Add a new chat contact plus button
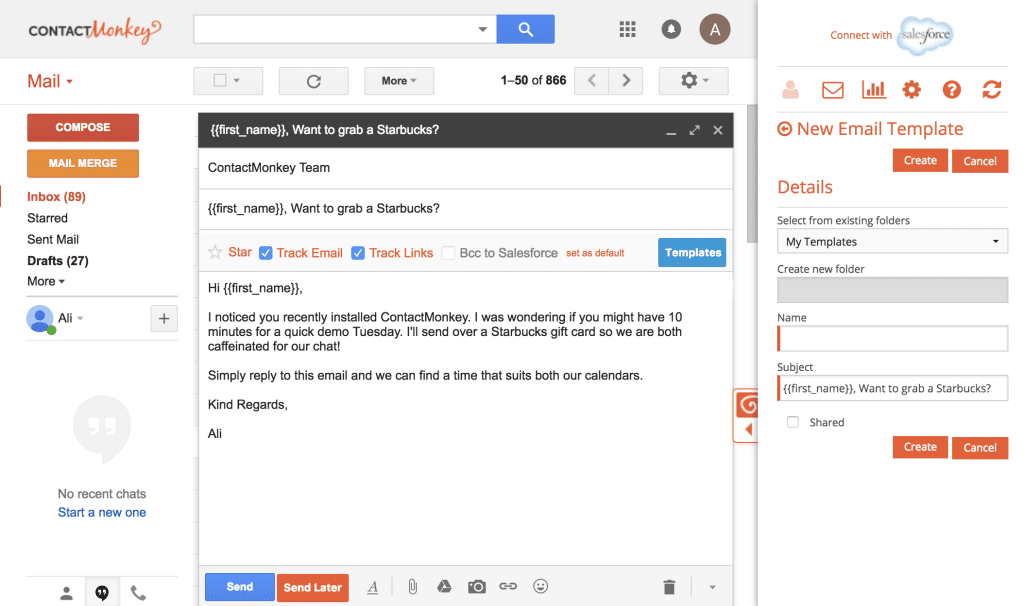Image resolution: width=1024 pixels, height=606 pixels. point(164,319)
